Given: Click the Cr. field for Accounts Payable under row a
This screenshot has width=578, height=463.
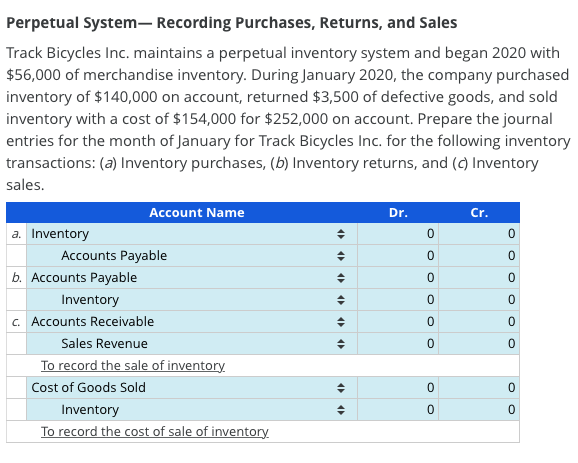Looking at the screenshot, I should pos(479,255).
